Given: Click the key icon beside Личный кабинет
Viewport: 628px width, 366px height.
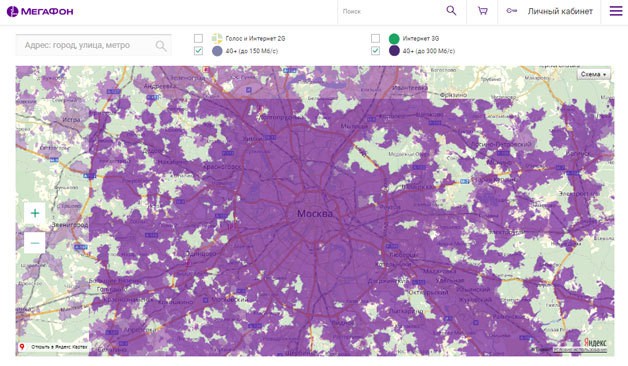Looking at the screenshot, I should click(511, 11).
